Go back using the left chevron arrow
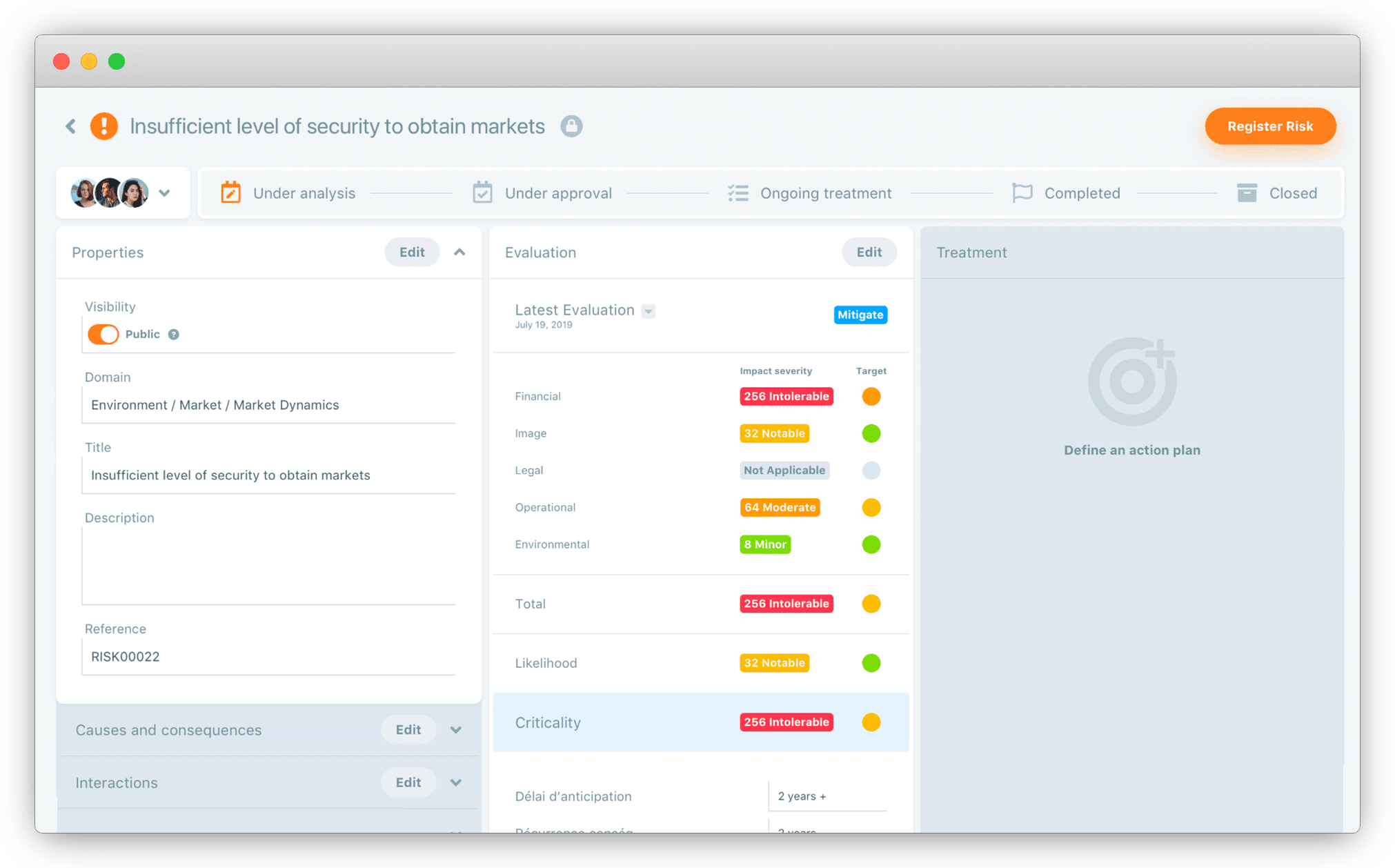Screen dimensions: 1395x868 [x=70, y=126]
